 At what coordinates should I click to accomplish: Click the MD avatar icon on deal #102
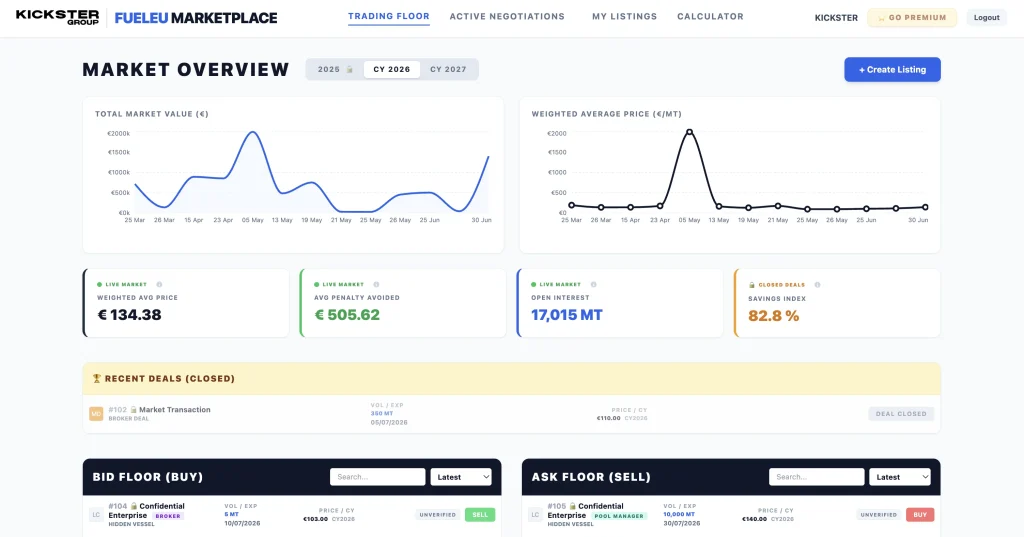(x=96, y=414)
